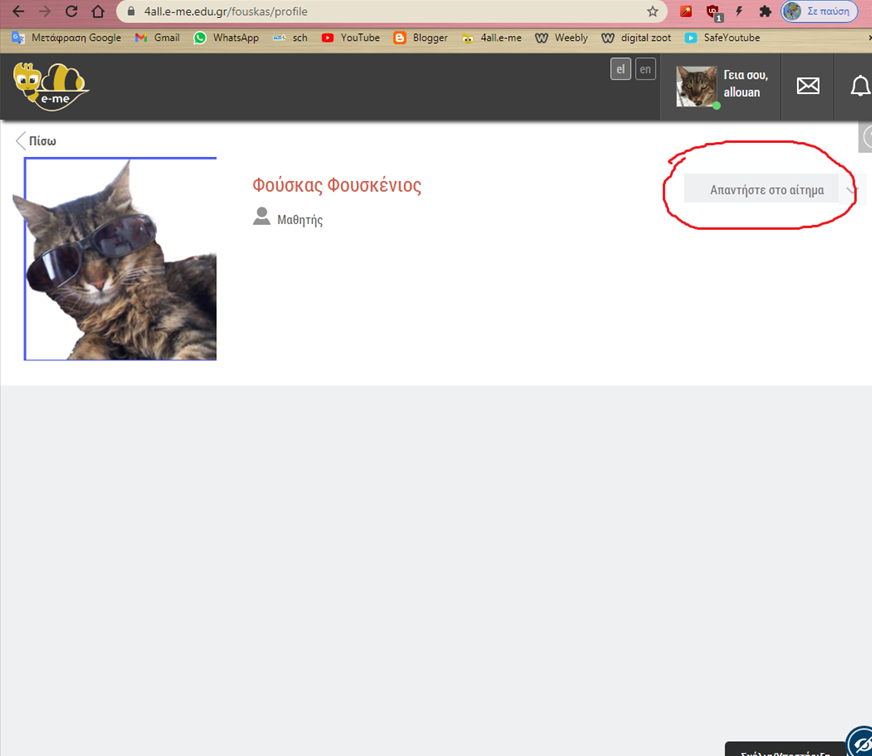Viewport: 872px width, 756px height.
Task: Open the Extensions puzzle piece menu
Action: (765, 11)
